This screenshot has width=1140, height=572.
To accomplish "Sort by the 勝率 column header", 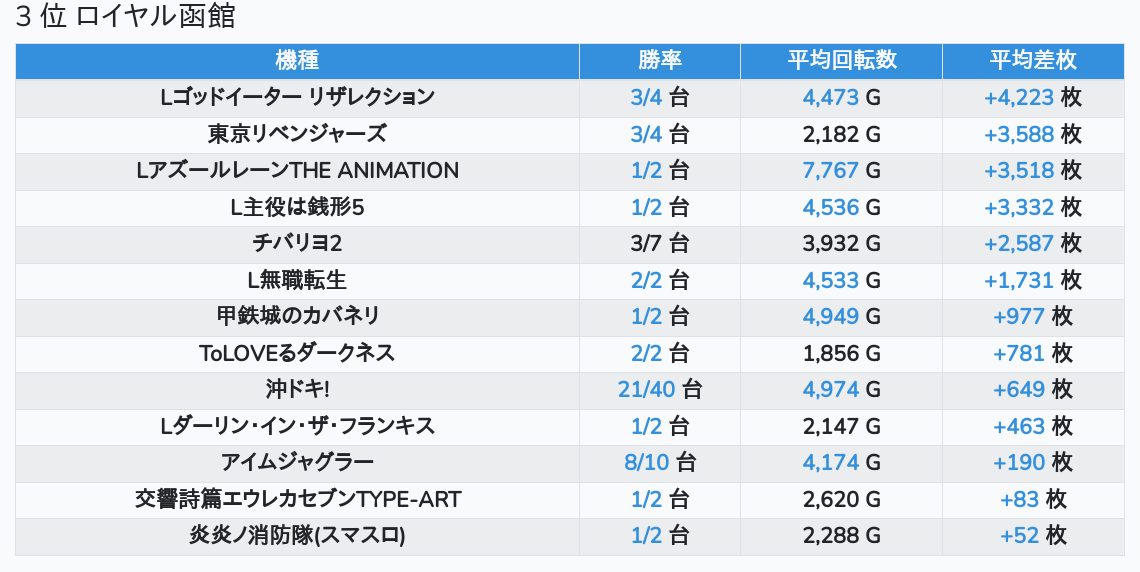I will [659, 60].
